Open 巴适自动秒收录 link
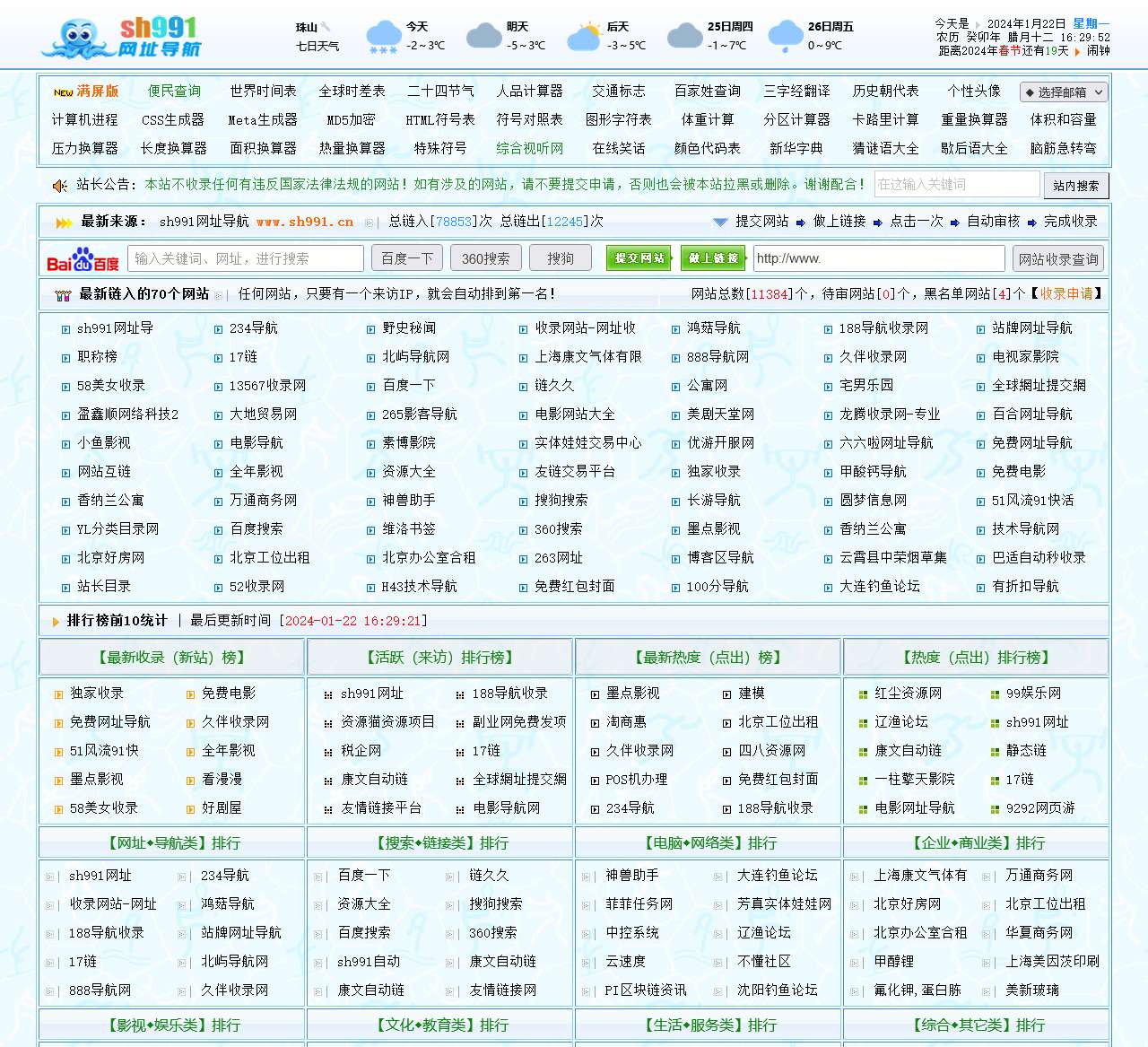This screenshot has height=1047, width=1148. pos(1039,558)
